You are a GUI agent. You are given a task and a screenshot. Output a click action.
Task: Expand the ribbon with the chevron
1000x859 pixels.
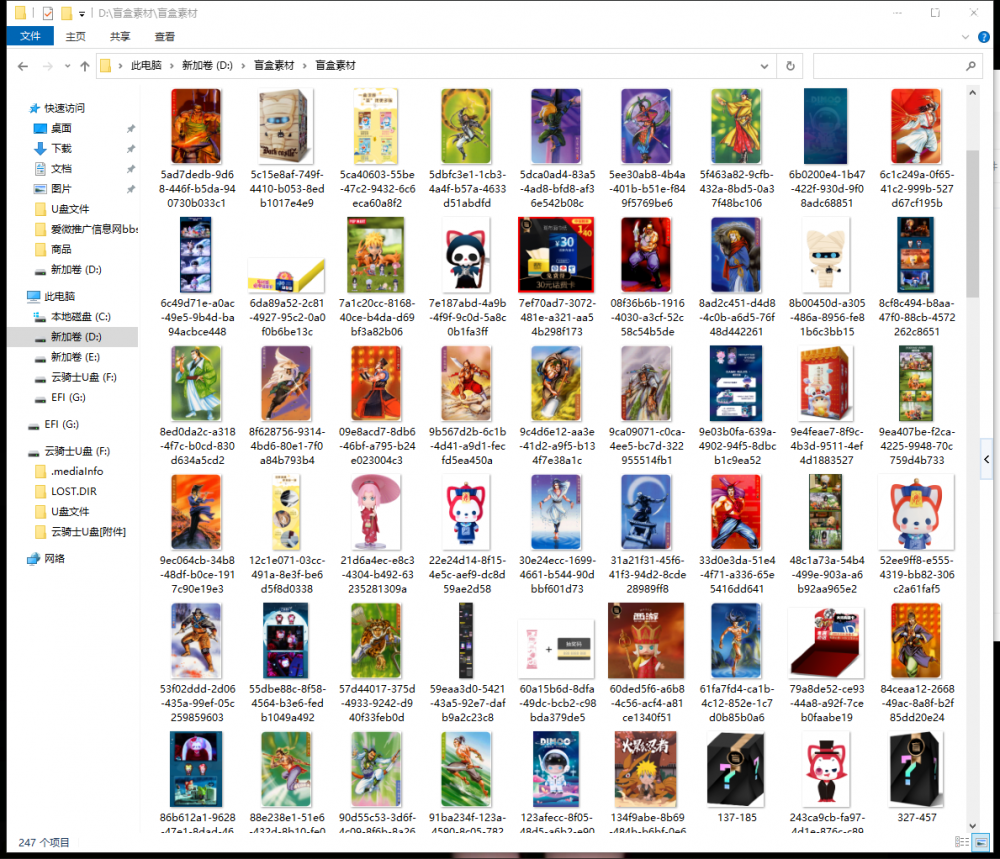pos(966,37)
